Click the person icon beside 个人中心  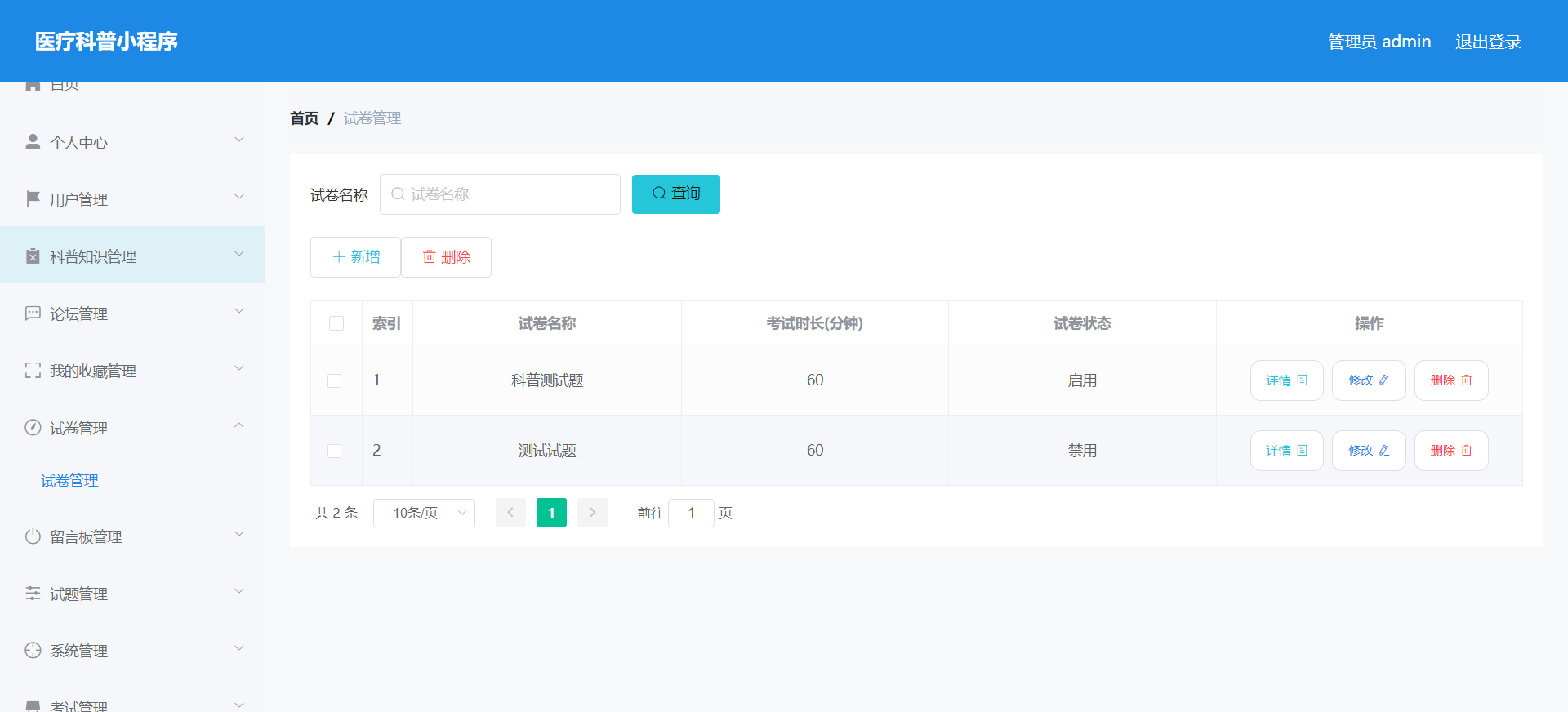(x=33, y=142)
